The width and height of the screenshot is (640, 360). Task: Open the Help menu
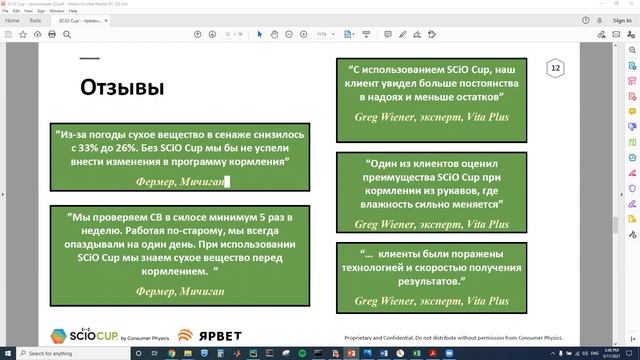pyautogui.click(x=73, y=11)
